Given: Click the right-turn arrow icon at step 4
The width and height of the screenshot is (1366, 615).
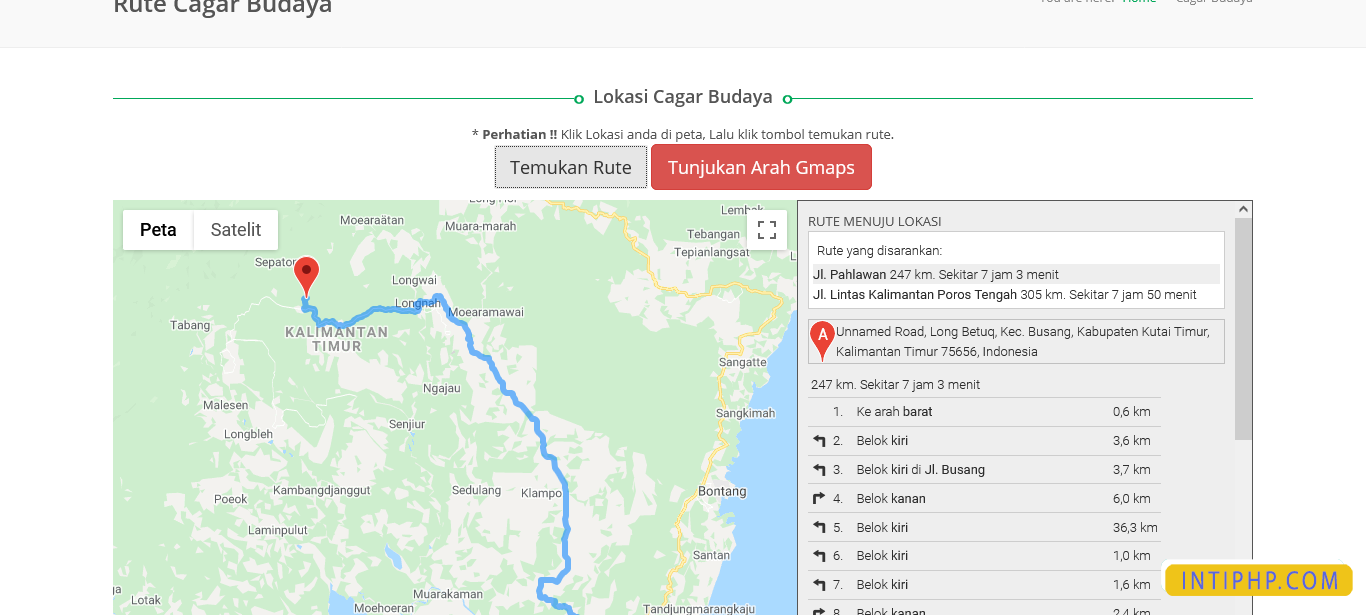Looking at the screenshot, I should (x=820, y=498).
